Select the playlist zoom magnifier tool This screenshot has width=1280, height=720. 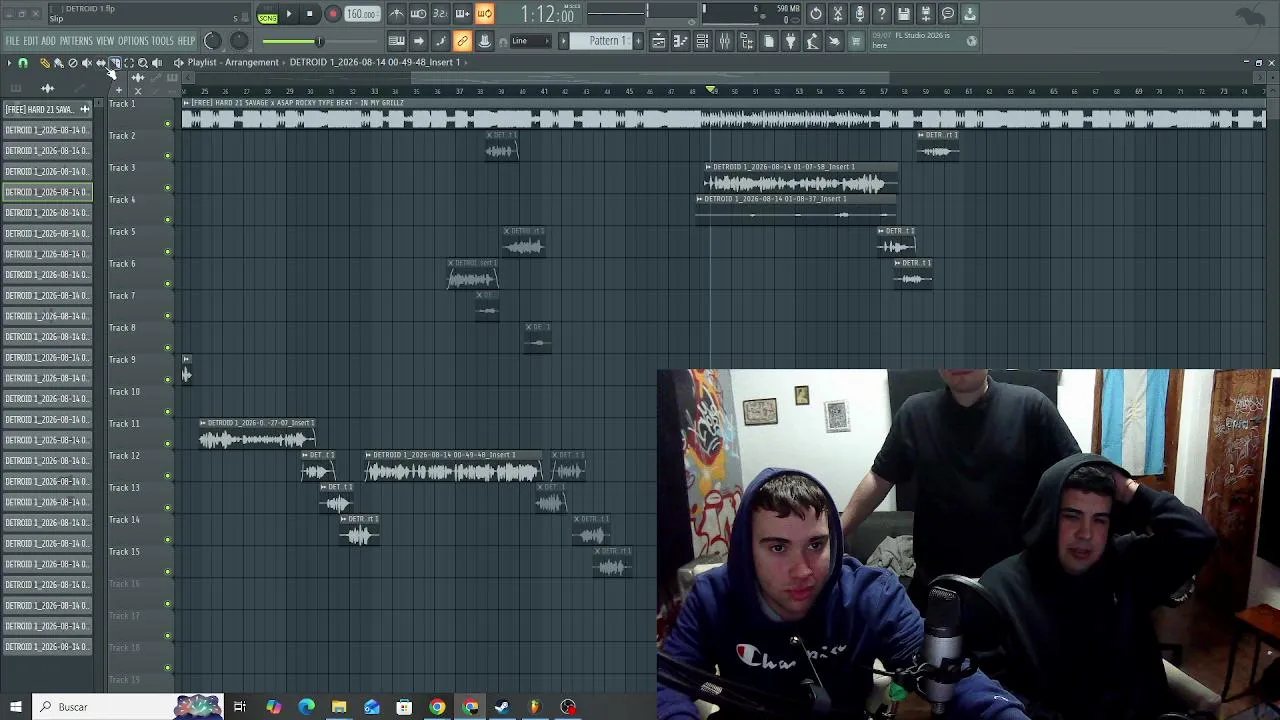point(143,63)
